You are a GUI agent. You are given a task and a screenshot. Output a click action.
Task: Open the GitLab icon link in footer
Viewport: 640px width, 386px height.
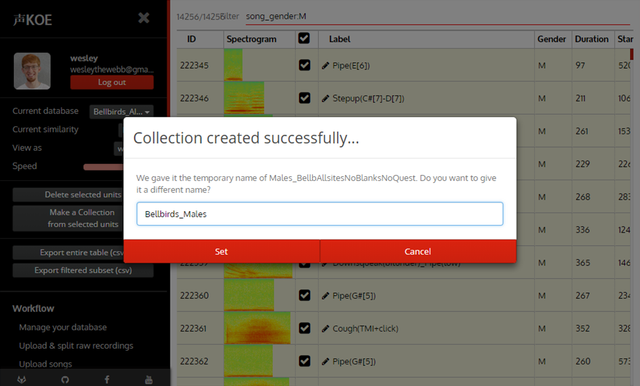[x=22, y=379]
